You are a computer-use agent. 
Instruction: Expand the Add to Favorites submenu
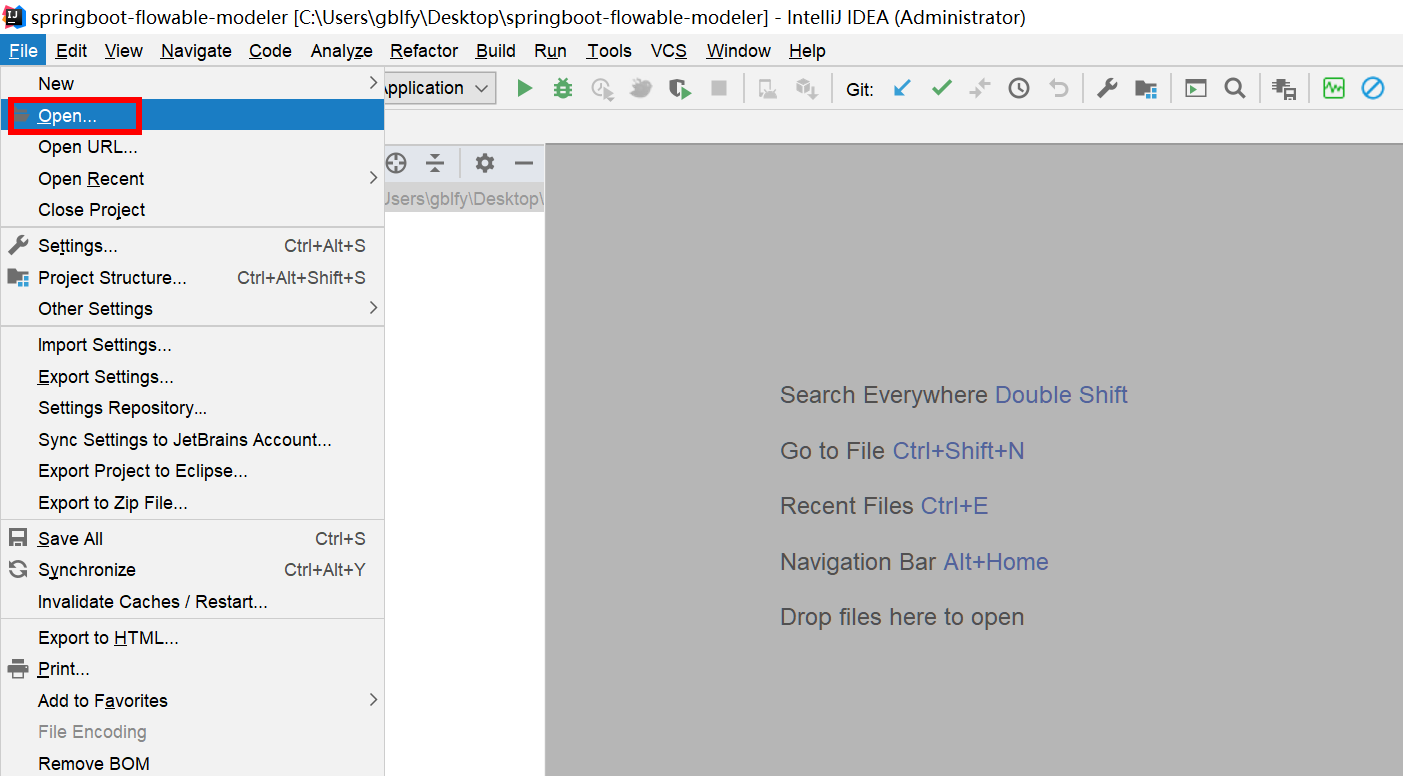coord(192,701)
